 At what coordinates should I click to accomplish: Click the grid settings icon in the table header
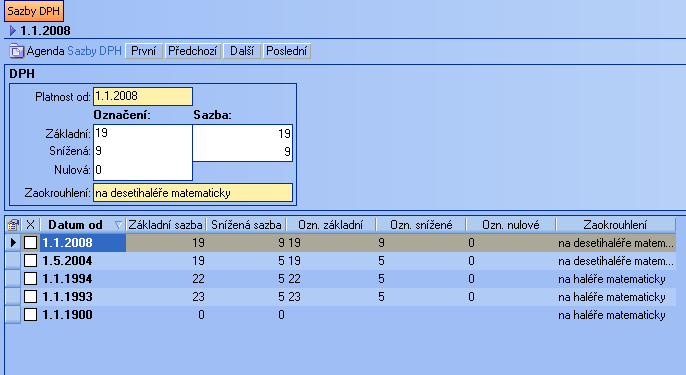coord(13,225)
